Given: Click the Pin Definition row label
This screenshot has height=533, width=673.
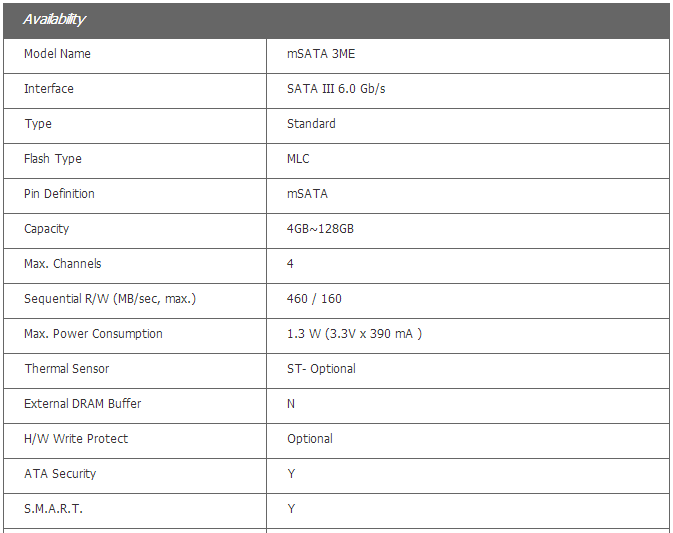Looking at the screenshot, I should [x=59, y=194].
